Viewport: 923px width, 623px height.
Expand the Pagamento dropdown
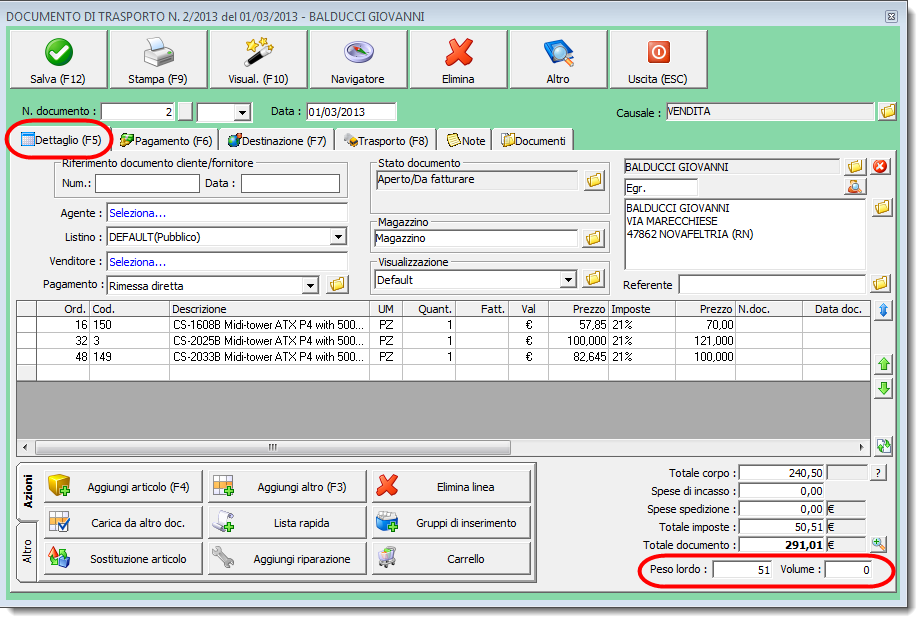tap(310, 286)
